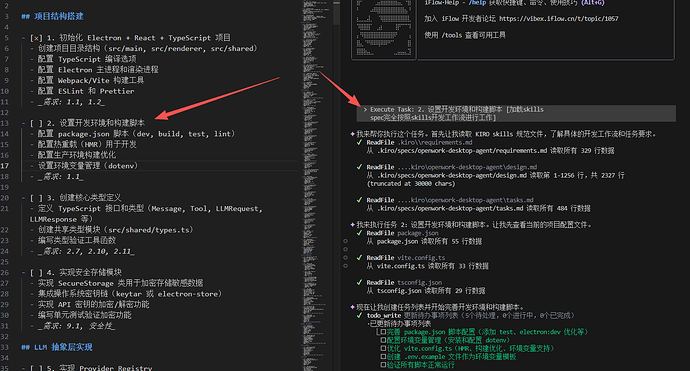Click the [ ] checkbox of task 3
690x371 pixels.
36,198
